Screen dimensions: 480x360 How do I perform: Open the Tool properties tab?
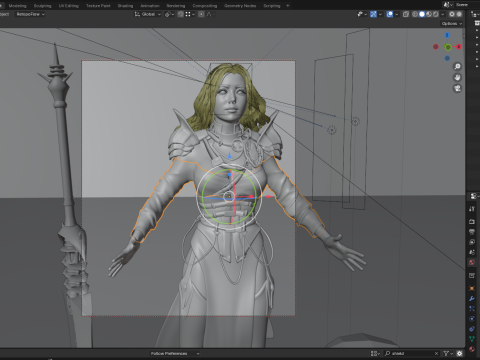[472, 209]
